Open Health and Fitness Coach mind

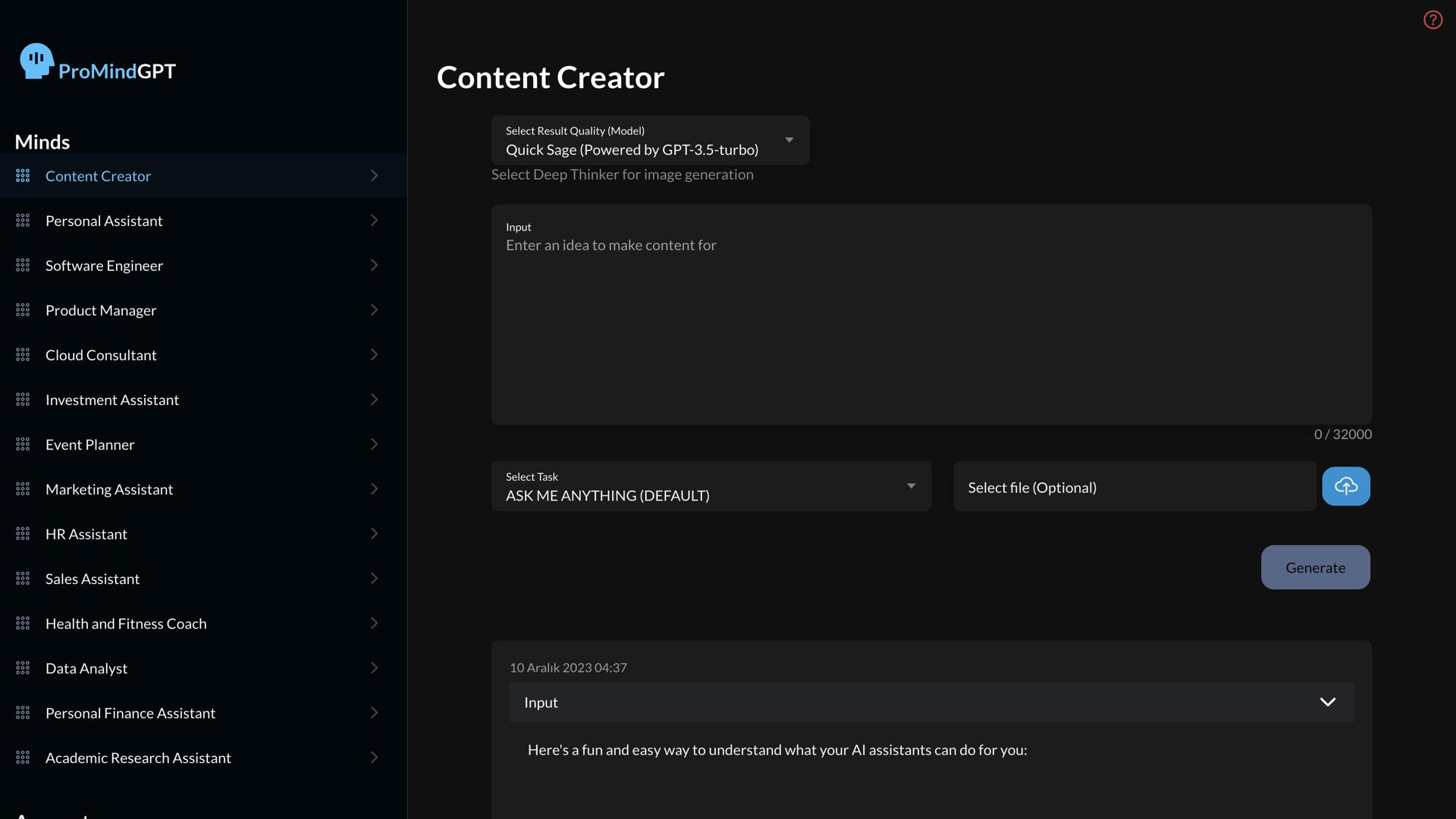click(x=126, y=623)
